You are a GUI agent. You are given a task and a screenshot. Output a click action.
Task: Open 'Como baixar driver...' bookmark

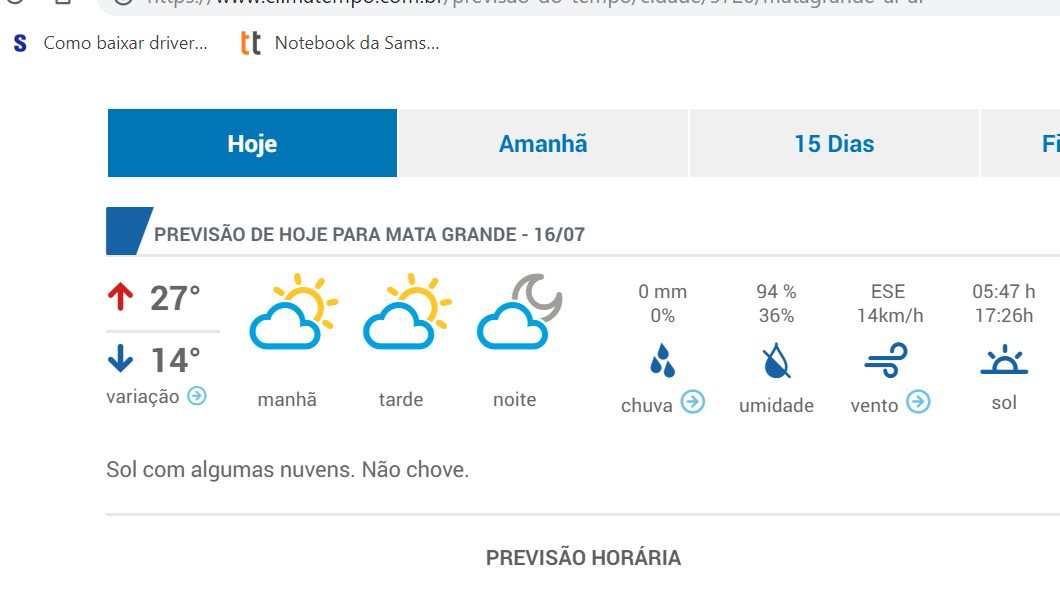tap(110, 43)
